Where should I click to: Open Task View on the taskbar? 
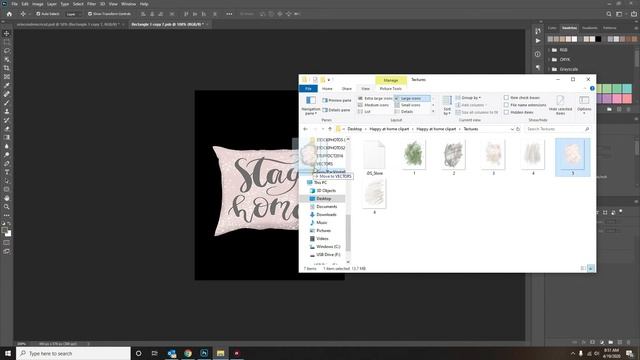(x=155, y=353)
